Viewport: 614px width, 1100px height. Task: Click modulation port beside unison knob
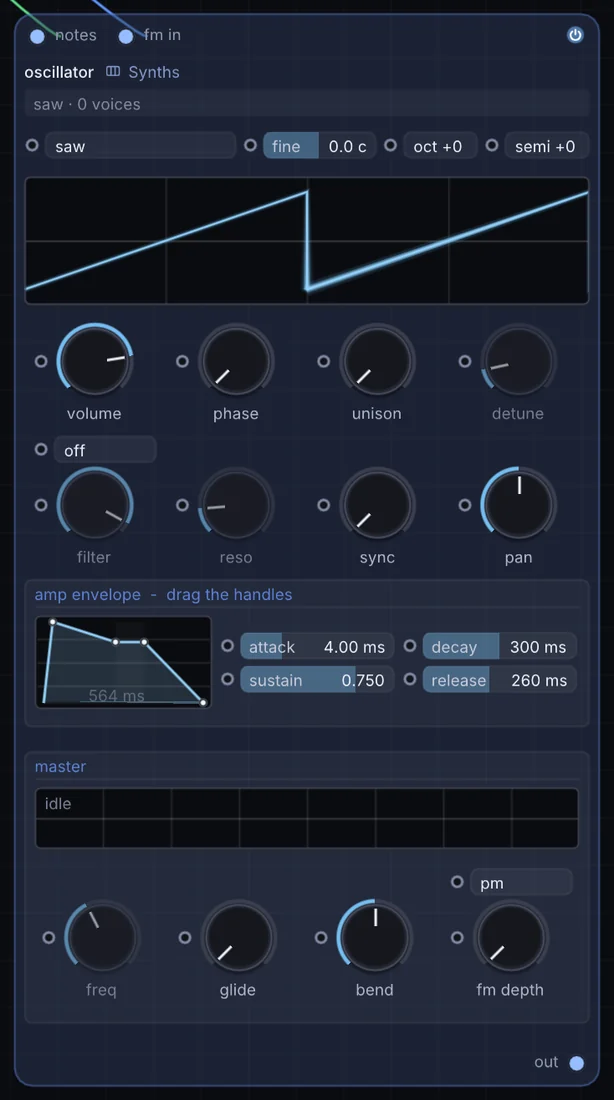(x=323, y=361)
